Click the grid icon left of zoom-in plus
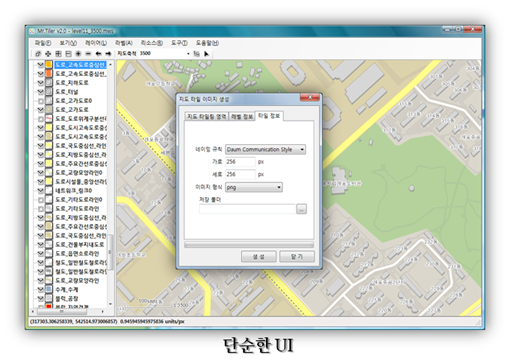 click(68, 53)
